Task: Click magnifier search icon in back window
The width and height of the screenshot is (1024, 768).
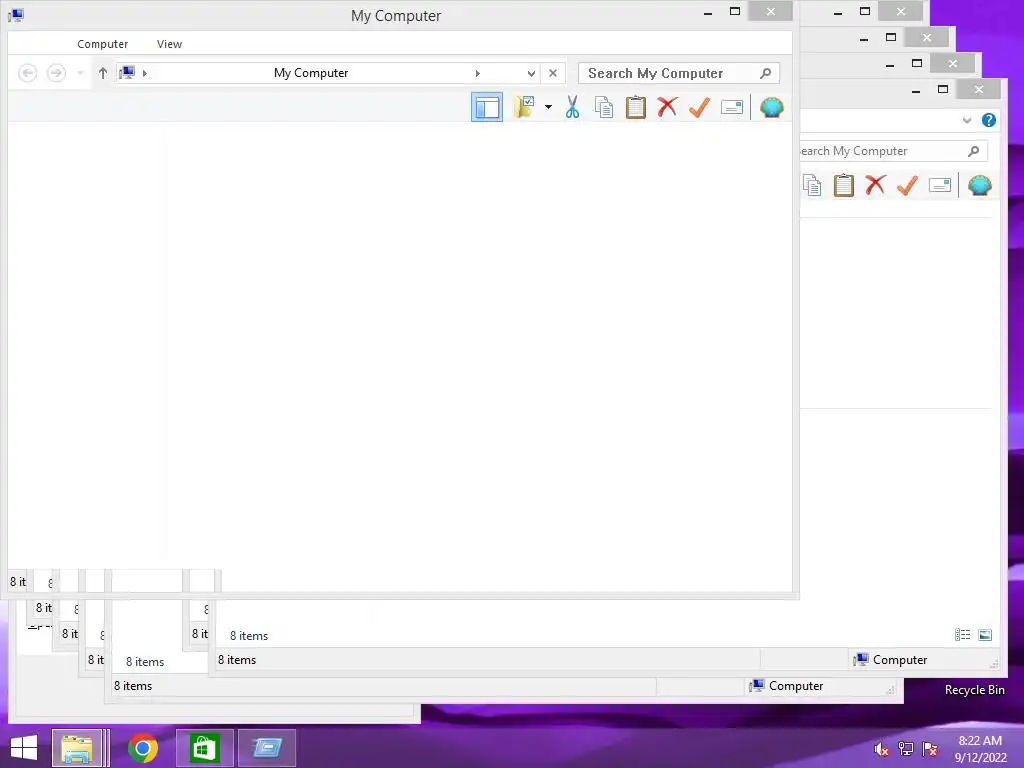Action: [x=973, y=151]
